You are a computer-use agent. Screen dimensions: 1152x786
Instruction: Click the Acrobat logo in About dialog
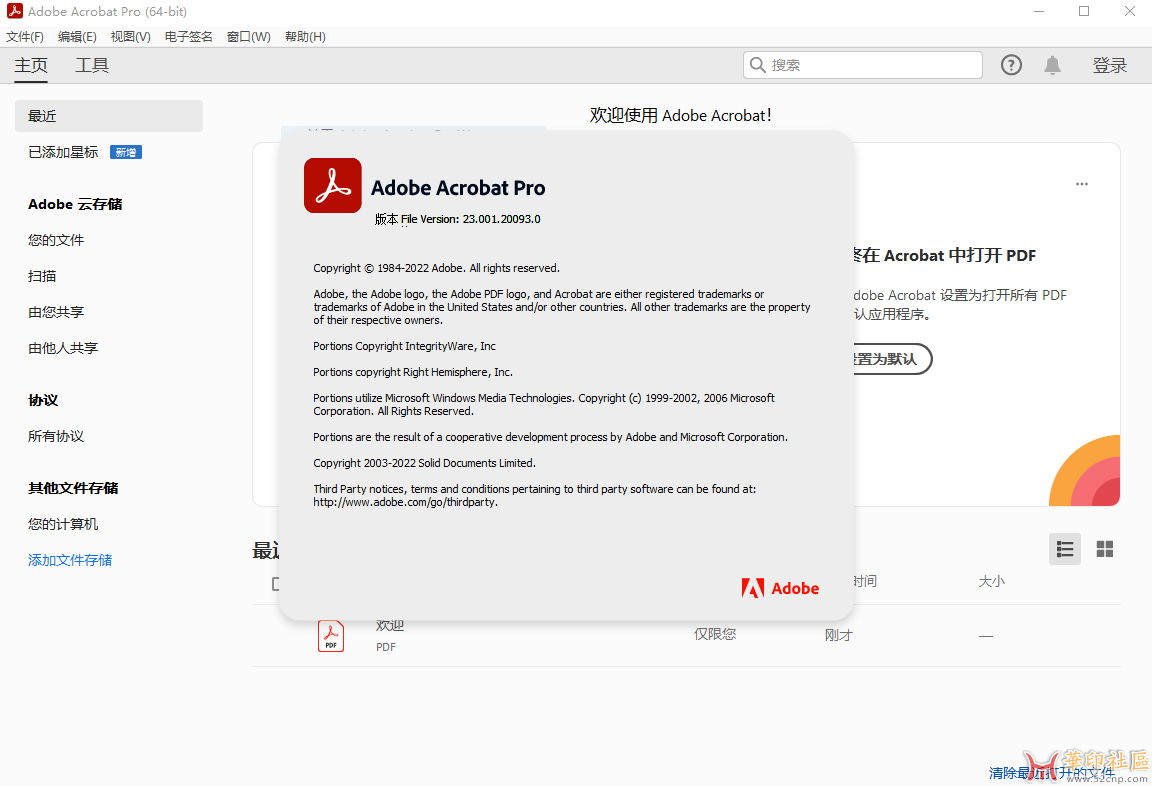[333, 185]
